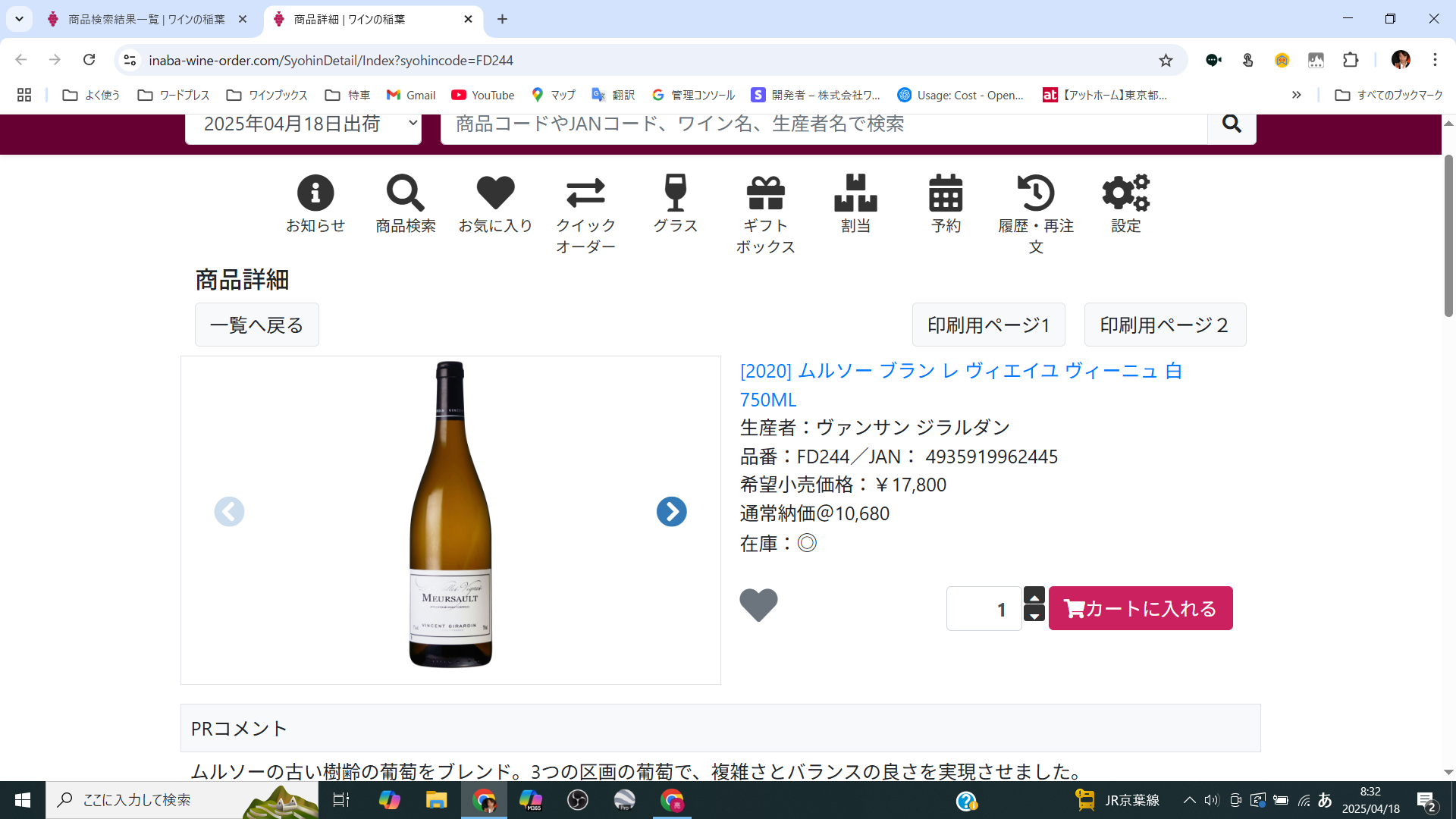1456x819 pixels.
Task: Open クイックオーダー arrows icon
Action: click(x=585, y=193)
